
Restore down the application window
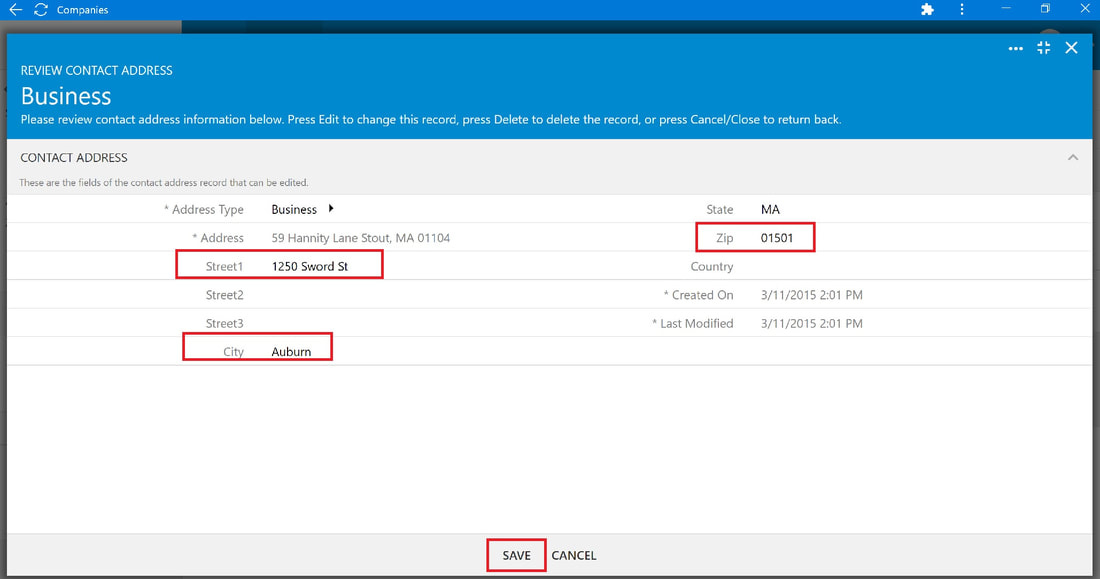[1045, 9]
